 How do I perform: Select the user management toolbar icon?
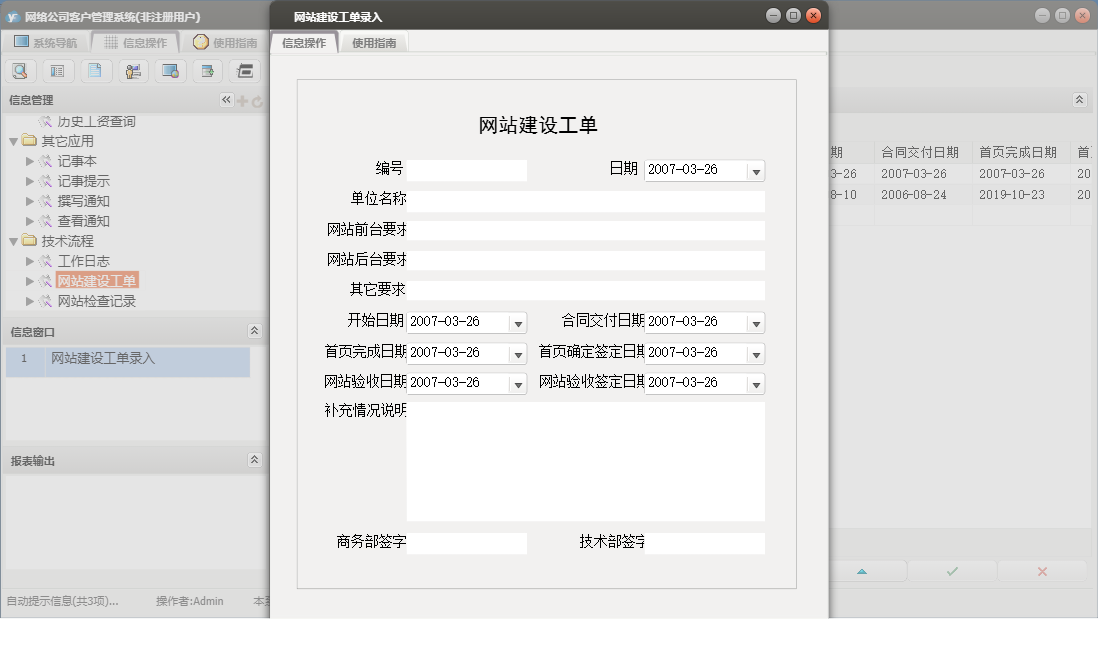(x=132, y=71)
